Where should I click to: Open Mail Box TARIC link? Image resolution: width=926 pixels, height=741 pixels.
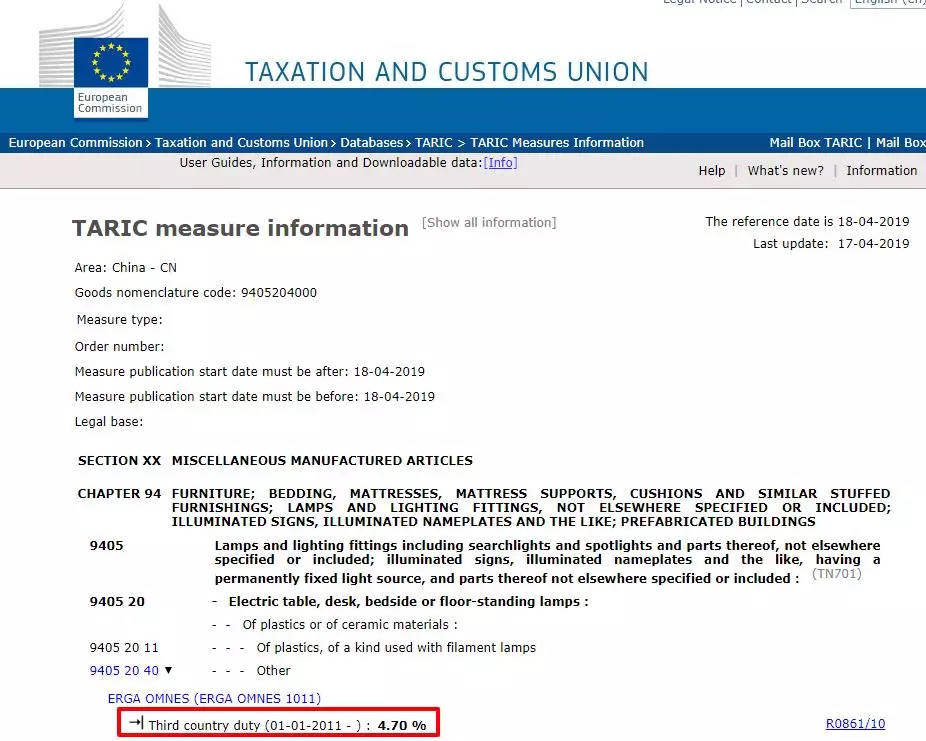click(x=816, y=143)
